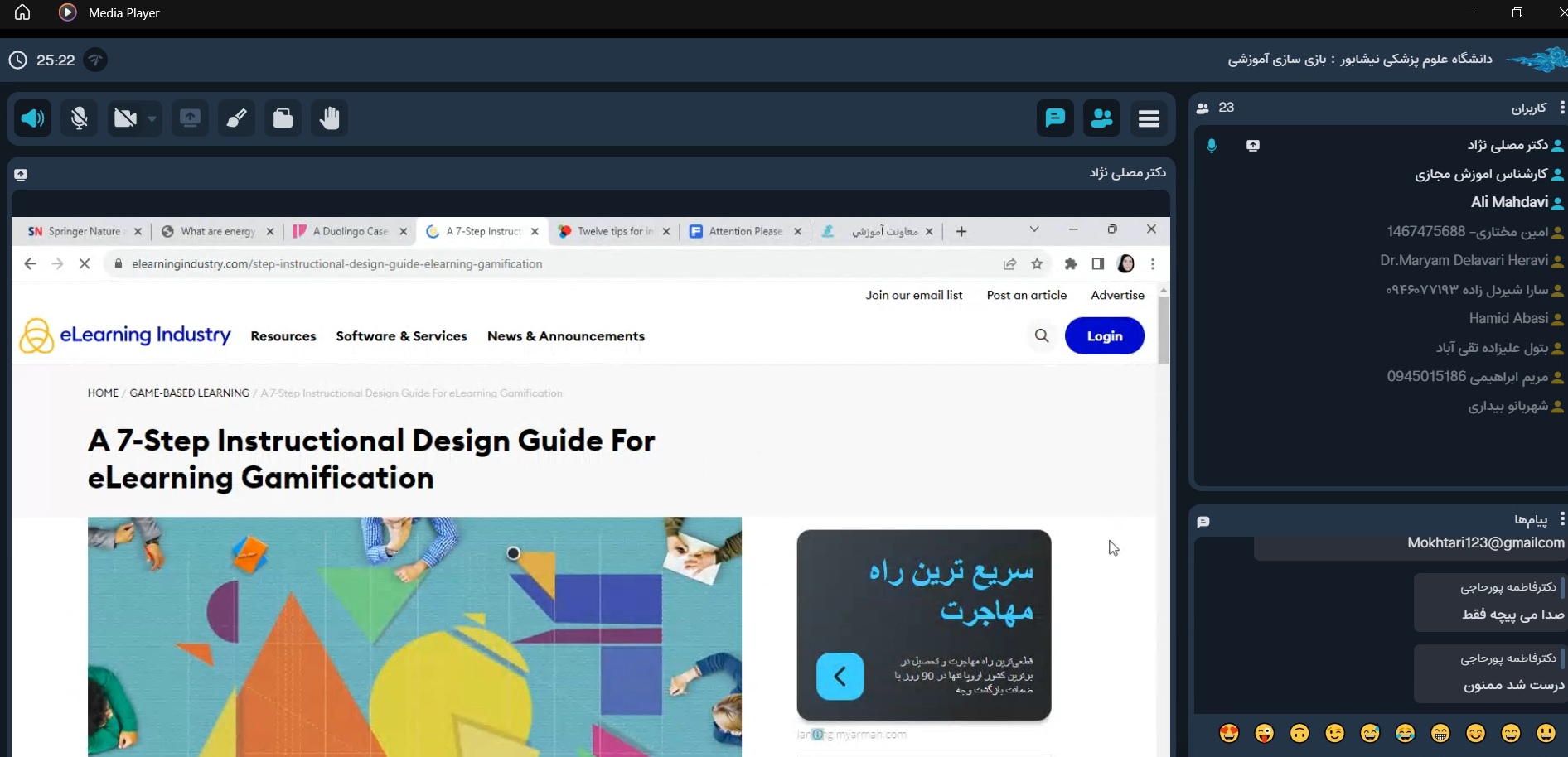1568x757 pixels.
Task: Click the browser page vertical scrollbar
Action: 1164,331
